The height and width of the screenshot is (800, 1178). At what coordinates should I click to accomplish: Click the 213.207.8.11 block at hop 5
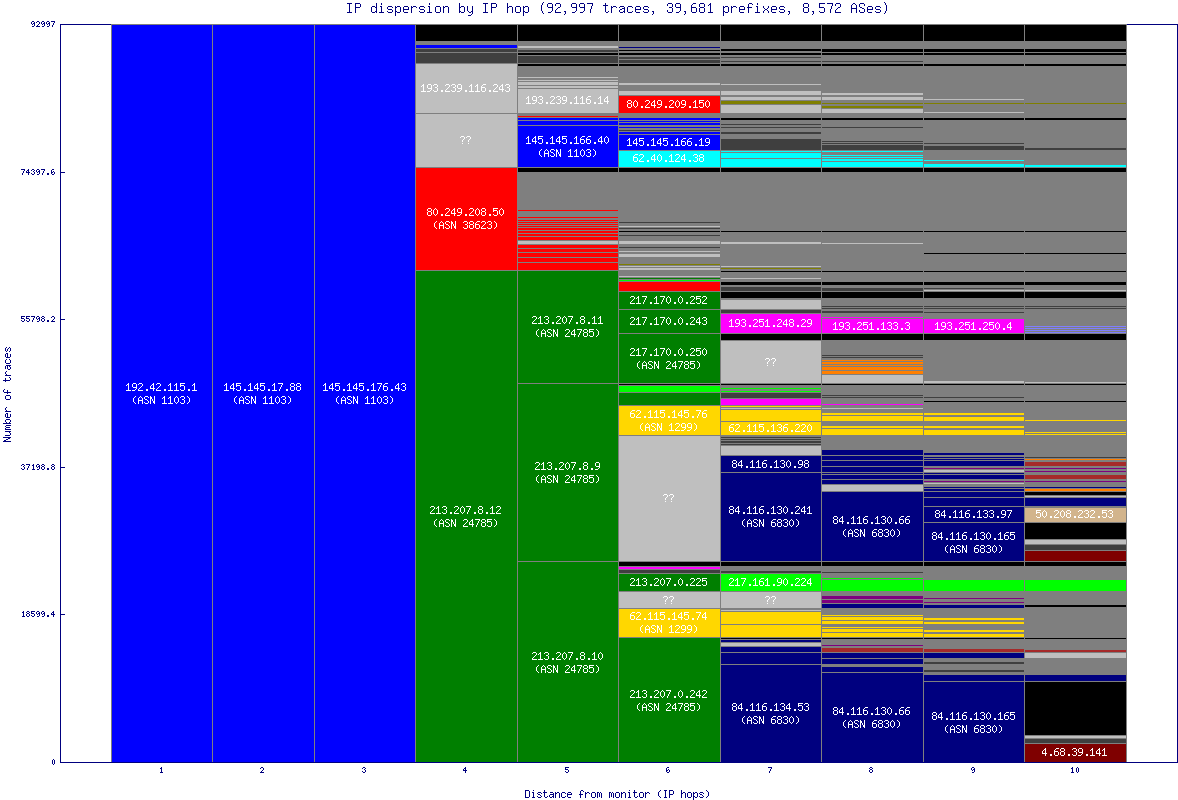point(567,325)
